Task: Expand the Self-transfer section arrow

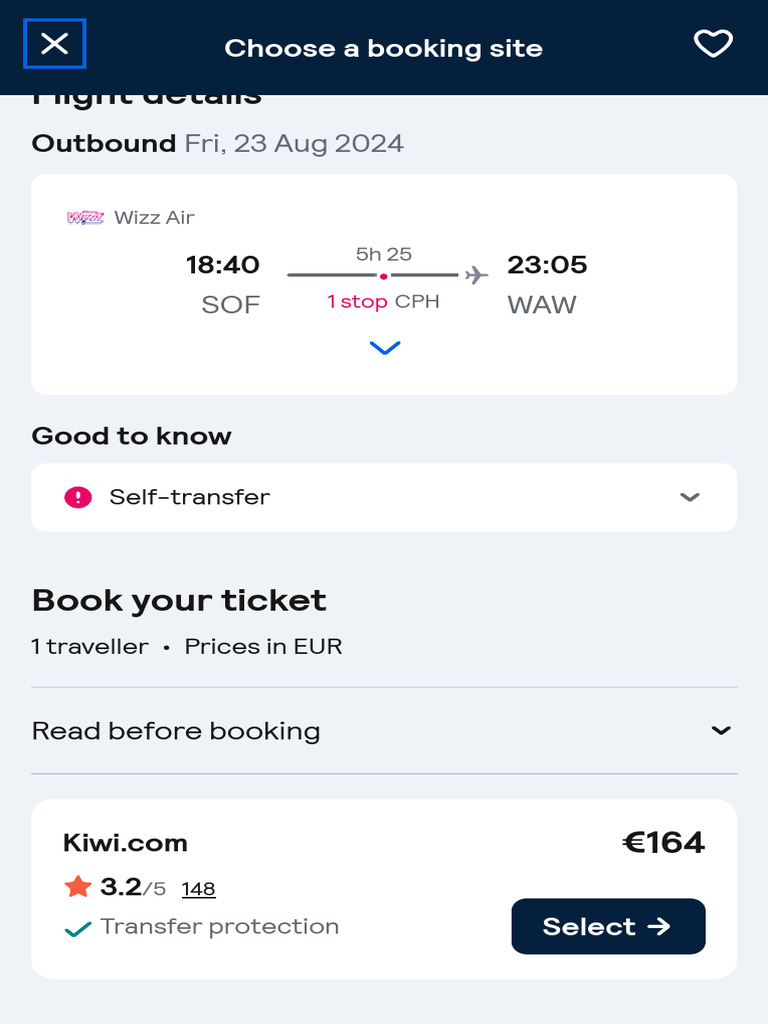Action: click(x=689, y=497)
